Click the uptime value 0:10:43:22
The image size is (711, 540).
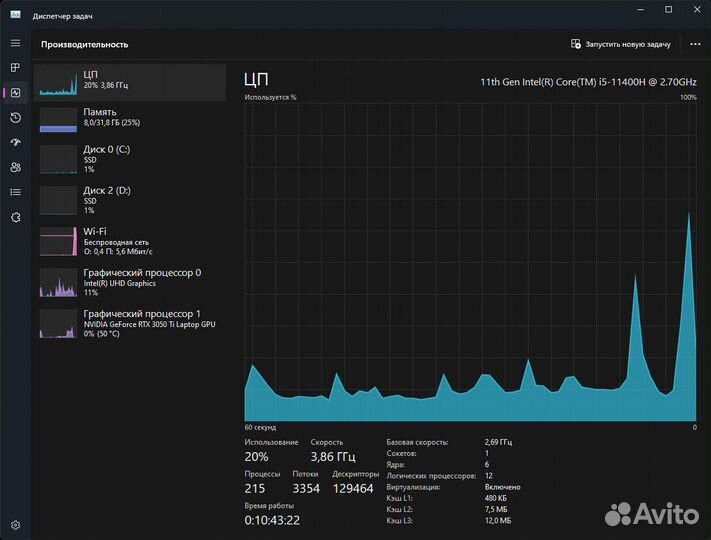point(272,520)
